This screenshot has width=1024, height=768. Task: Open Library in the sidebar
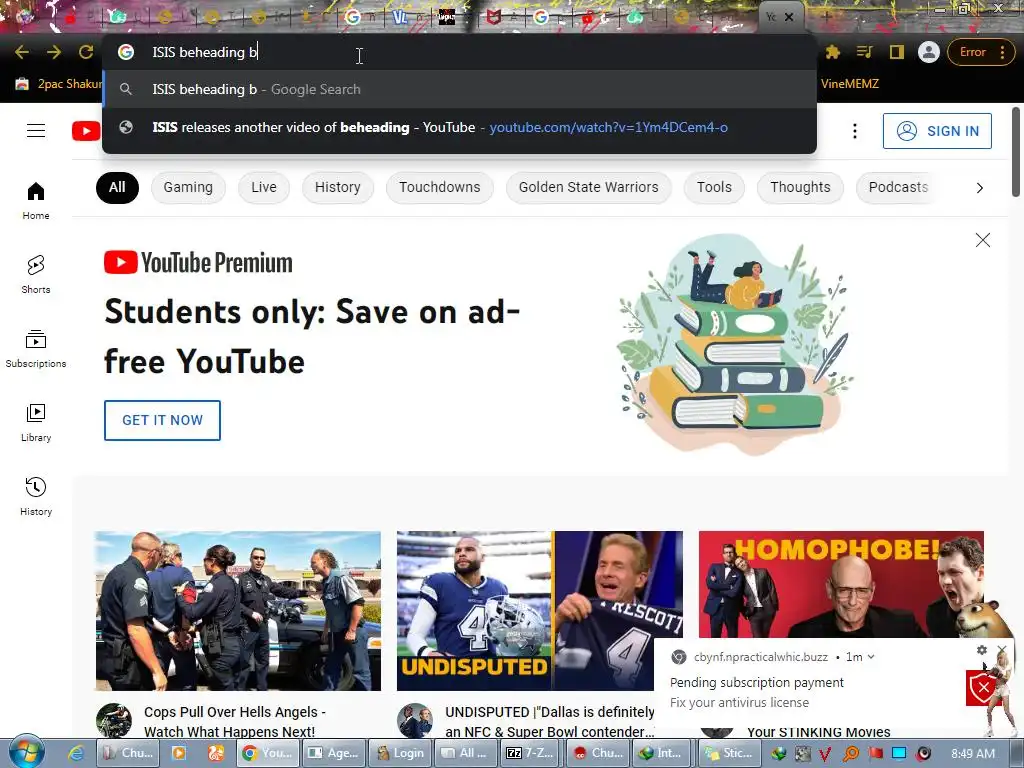[36, 423]
